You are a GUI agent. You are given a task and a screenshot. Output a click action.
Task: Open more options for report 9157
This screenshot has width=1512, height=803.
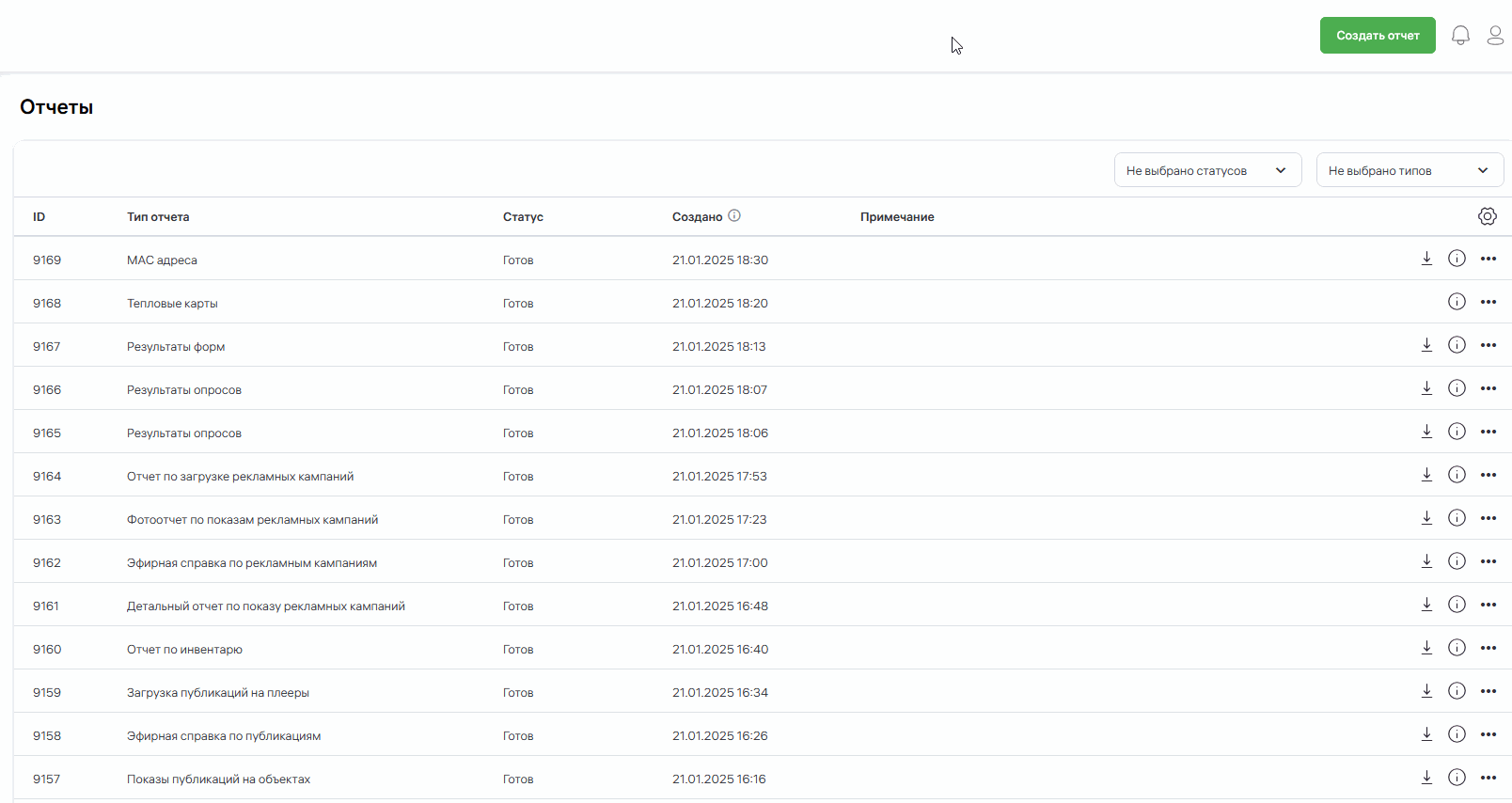(1488, 778)
